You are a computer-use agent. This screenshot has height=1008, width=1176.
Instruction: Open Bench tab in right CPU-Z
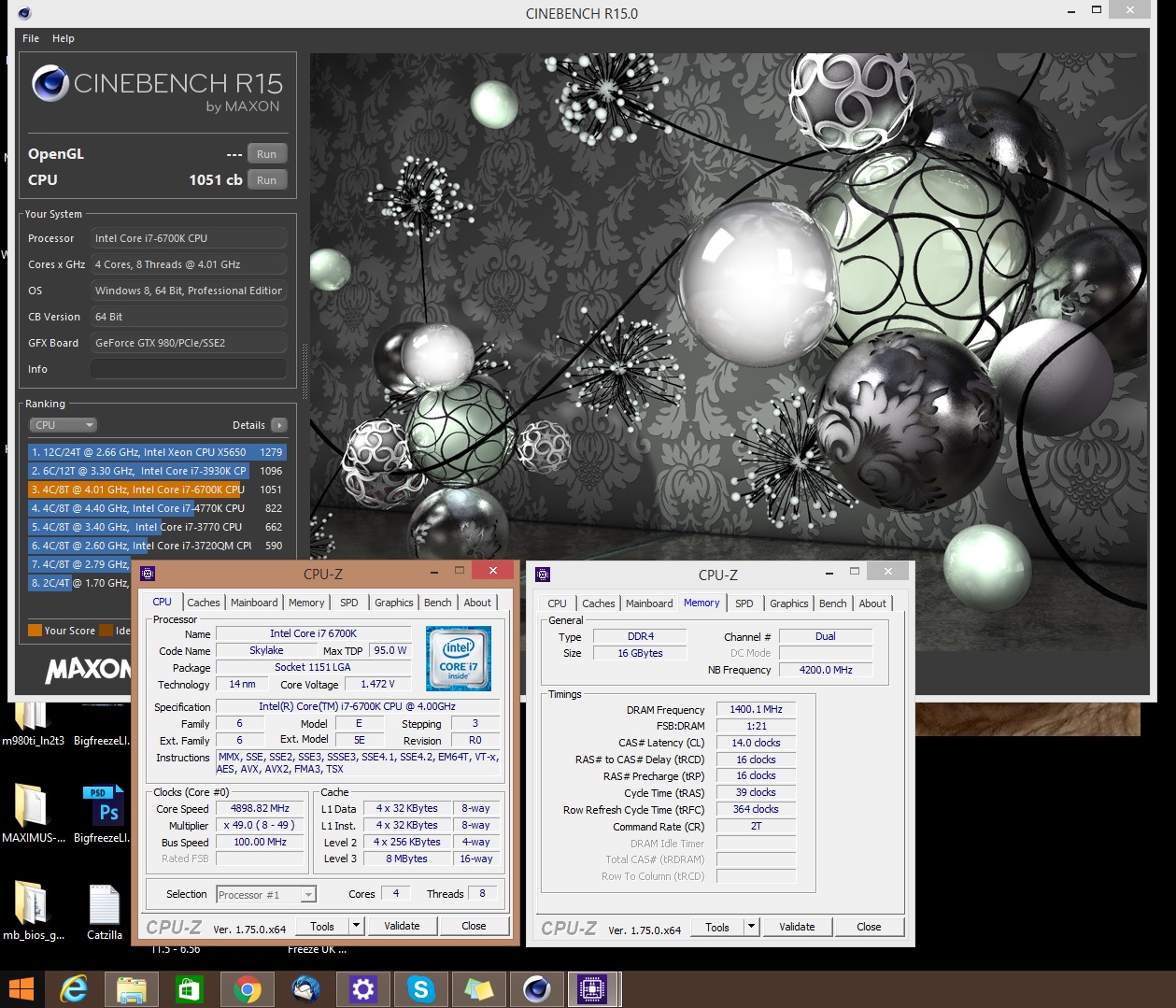[833, 603]
